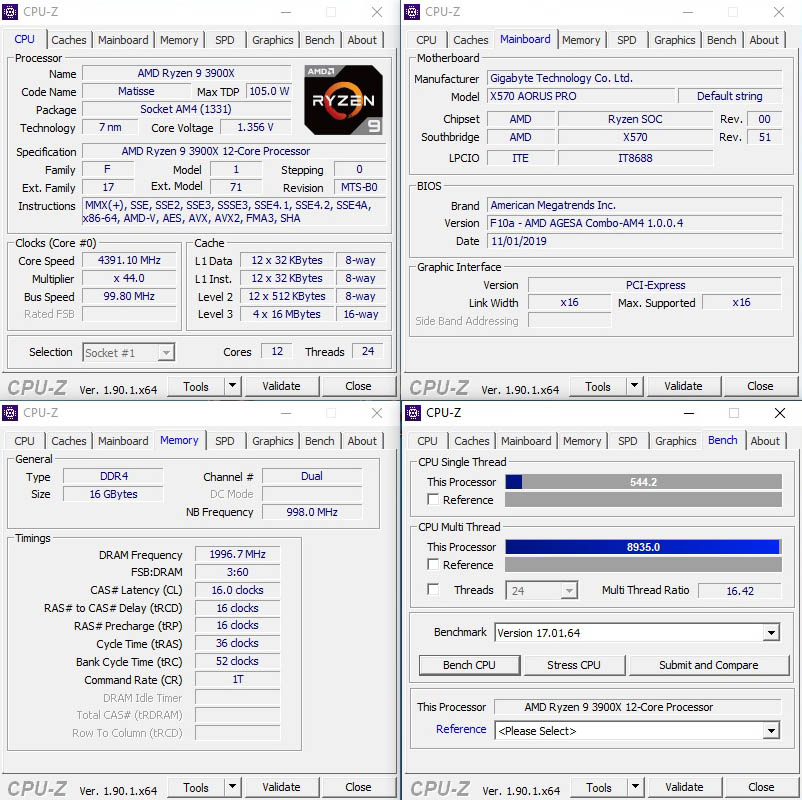Enable Reference checkbox under CPU Single Thread
The height and width of the screenshot is (800, 802).
click(x=433, y=499)
